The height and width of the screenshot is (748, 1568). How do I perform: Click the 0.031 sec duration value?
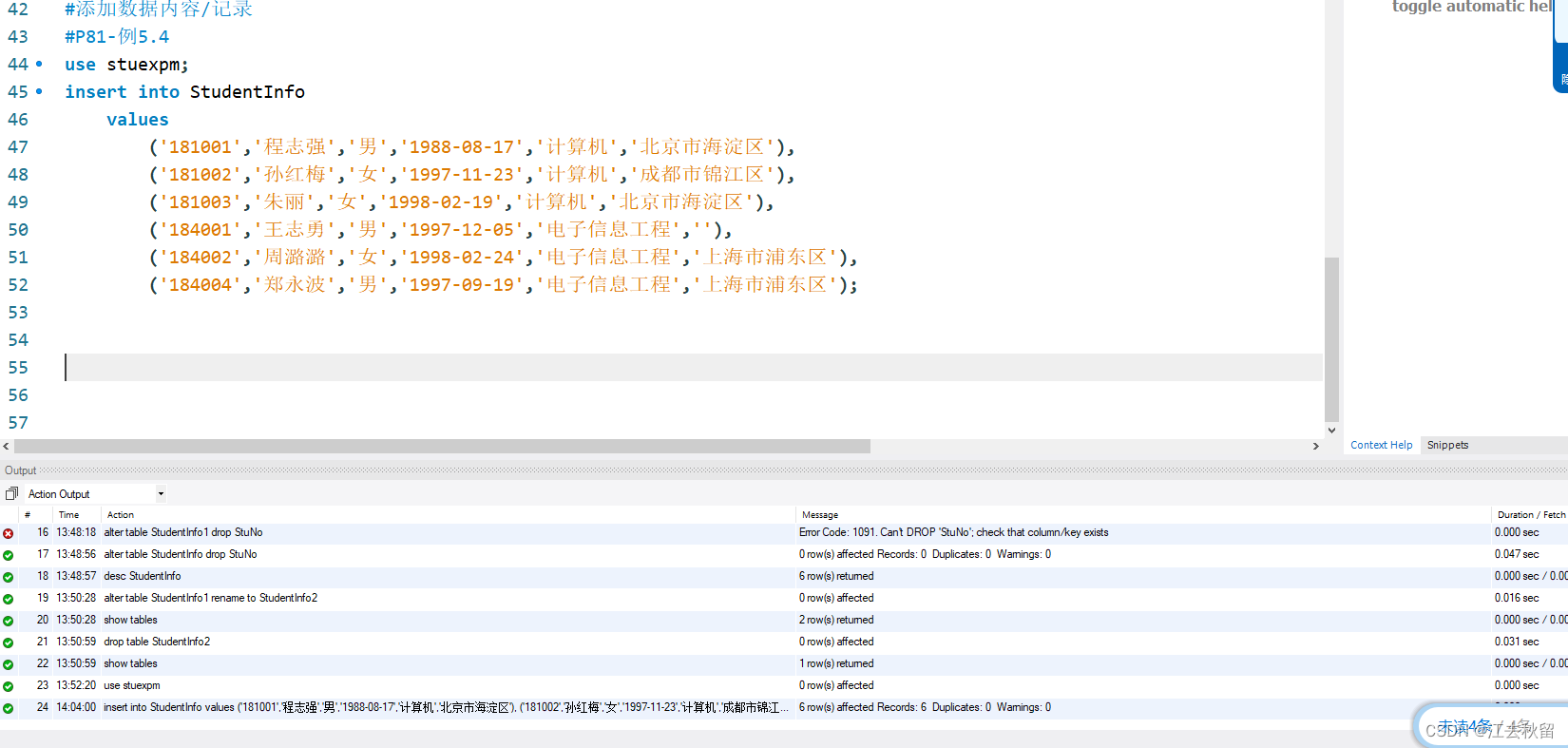1517,642
